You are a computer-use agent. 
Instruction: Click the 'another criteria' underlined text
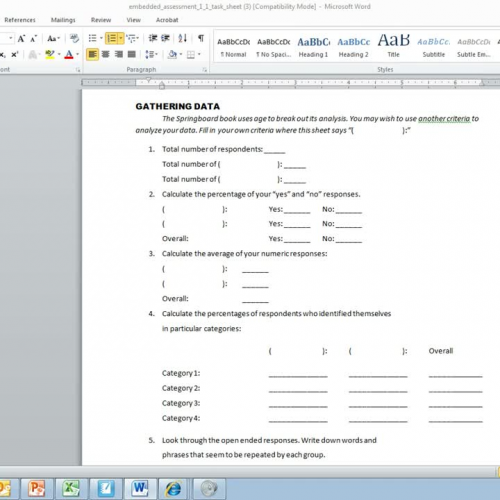[x=444, y=119]
